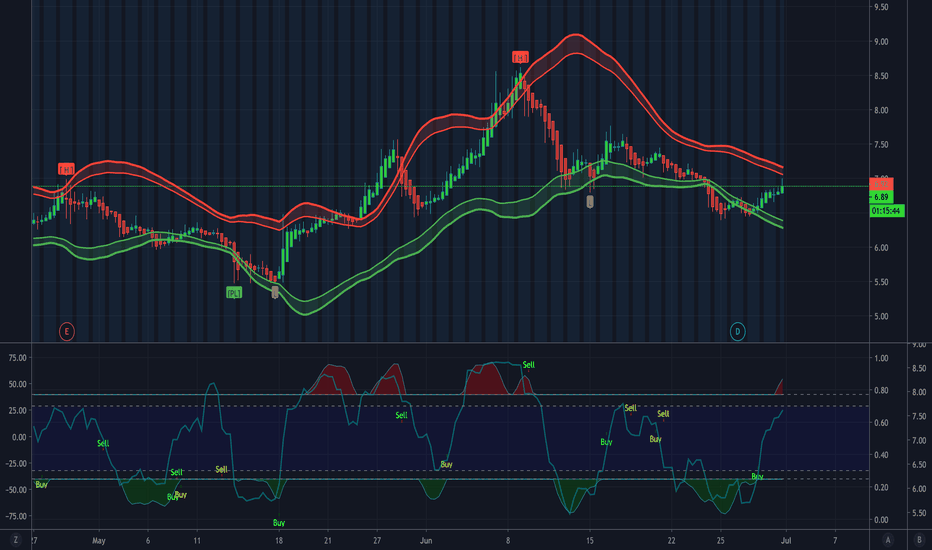Viewport: 932px width, 550px height.
Task: Click the 0.80 value on the oscillator's right axis
Action: (x=881, y=391)
